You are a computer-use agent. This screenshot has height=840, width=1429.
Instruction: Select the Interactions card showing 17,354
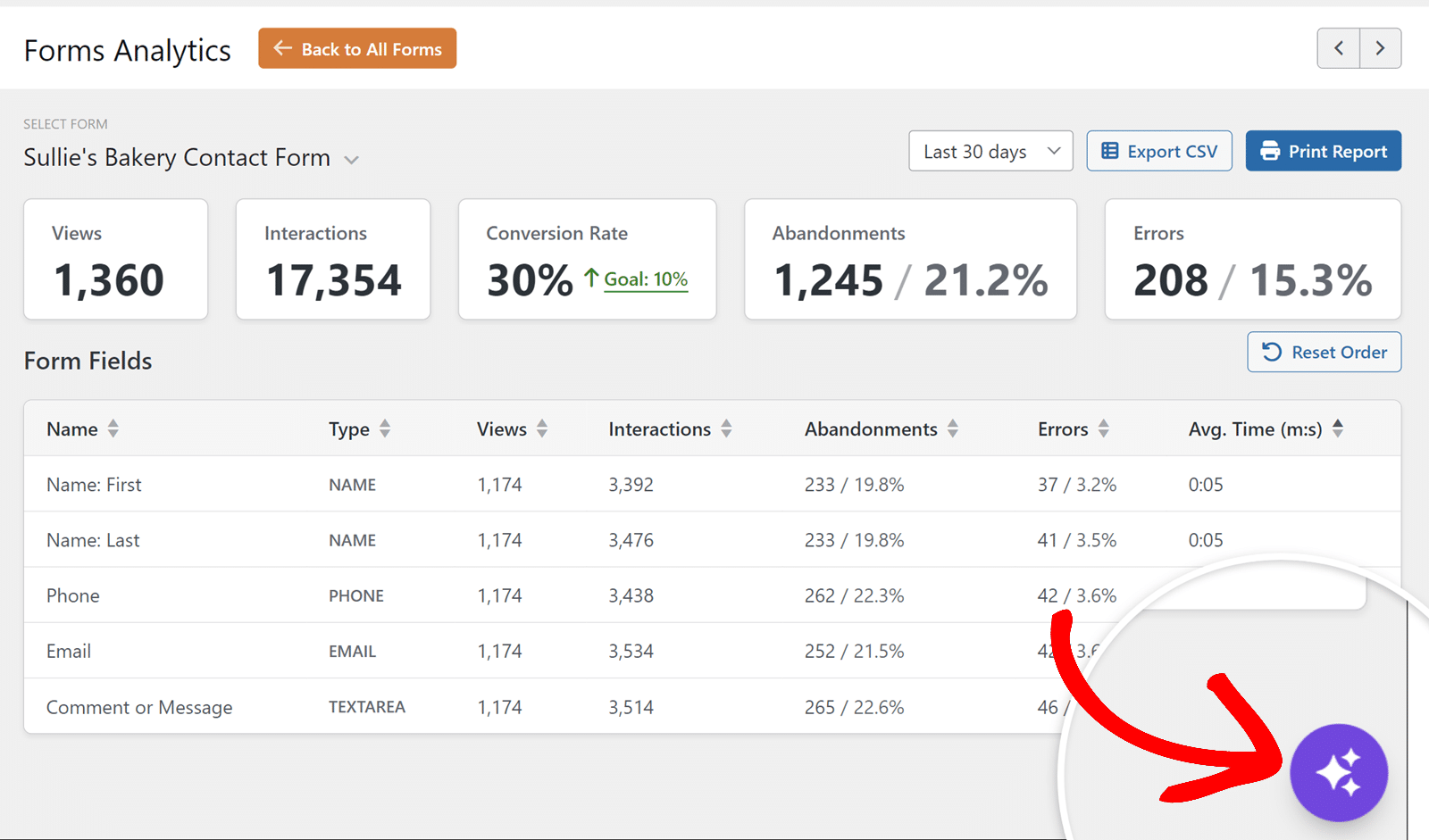[x=333, y=259]
